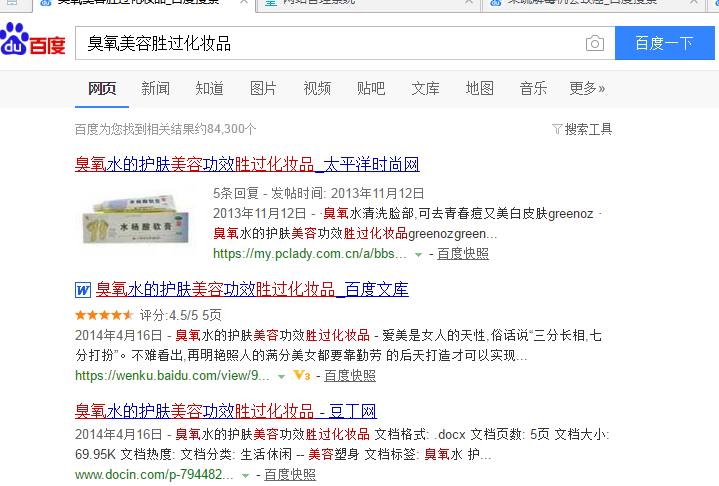Click the text 评分:4.5/5 5页
The image size is (719, 486).
pyautogui.click(x=180, y=315)
